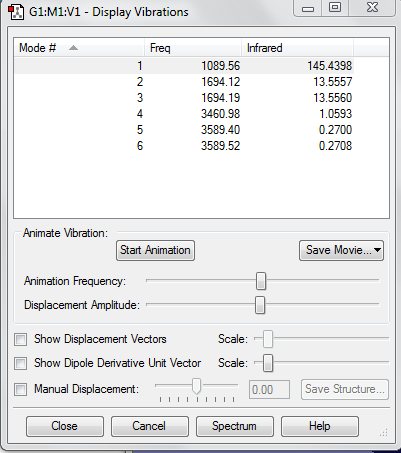401x453 pixels.
Task: Start the vibration animation
Action: point(155,250)
